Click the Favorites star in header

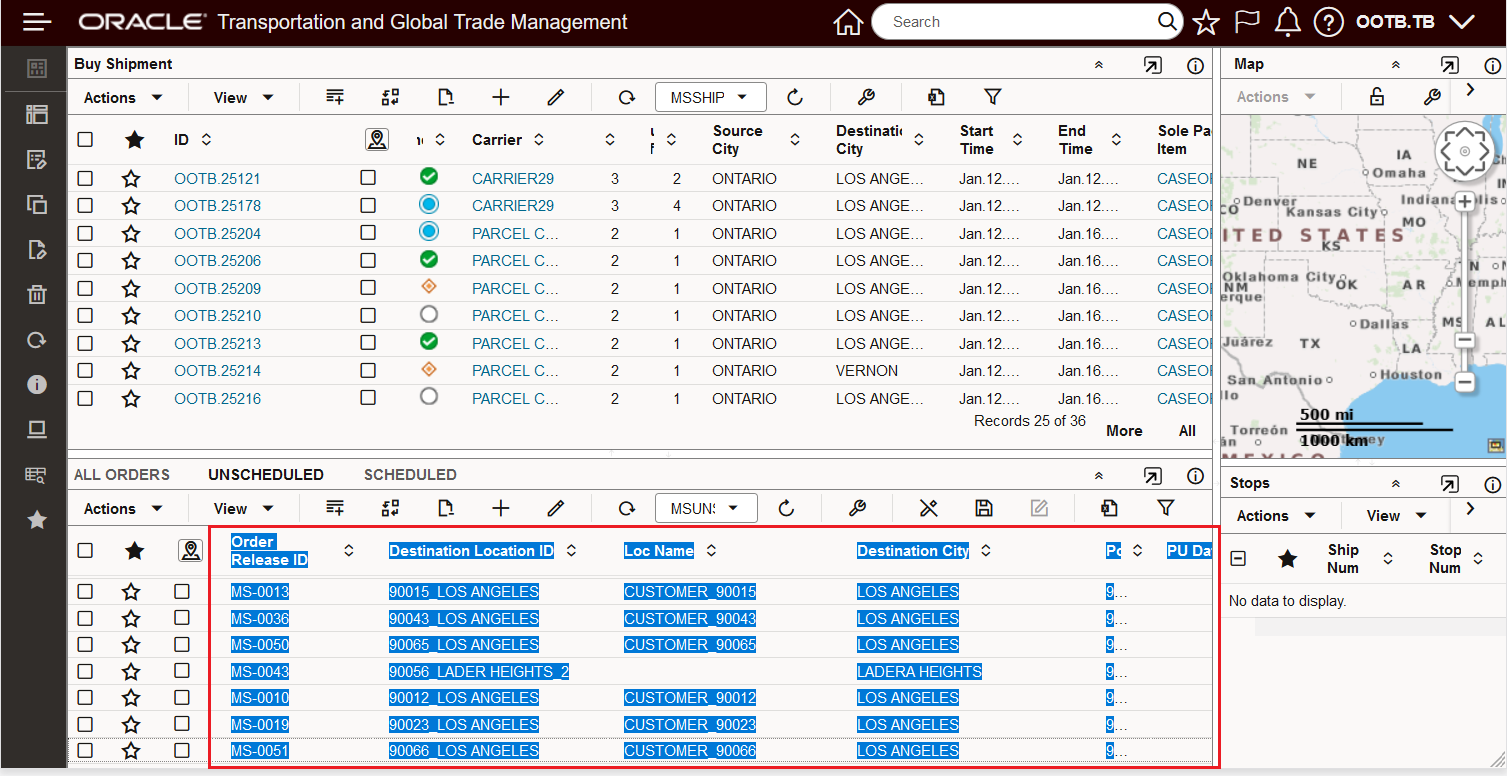(x=1206, y=22)
